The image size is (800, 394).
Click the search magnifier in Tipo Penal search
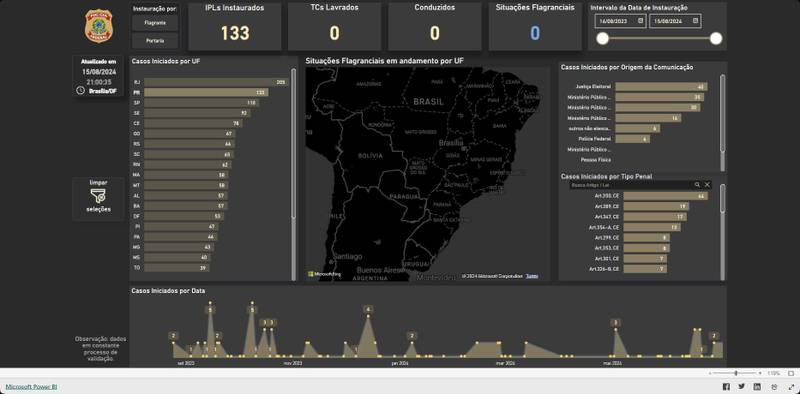697,185
